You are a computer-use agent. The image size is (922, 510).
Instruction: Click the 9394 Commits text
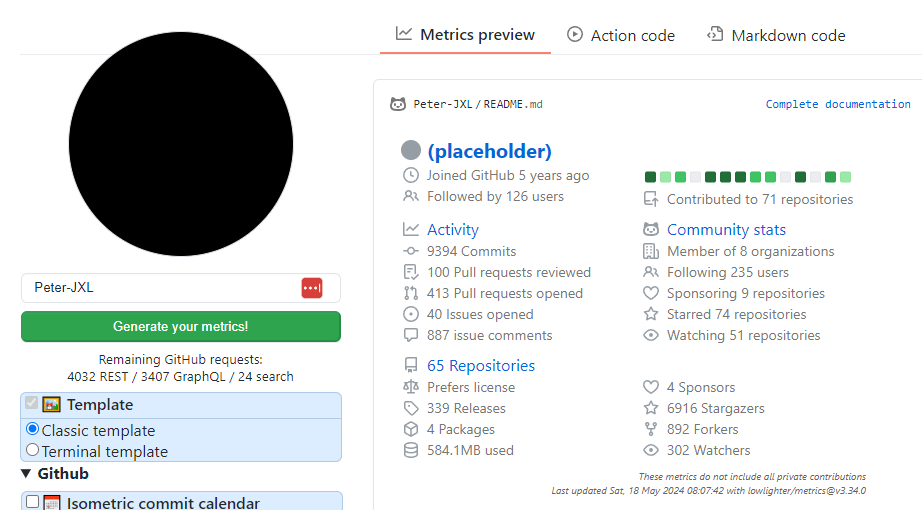pyautogui.click(x=472, y=251)
